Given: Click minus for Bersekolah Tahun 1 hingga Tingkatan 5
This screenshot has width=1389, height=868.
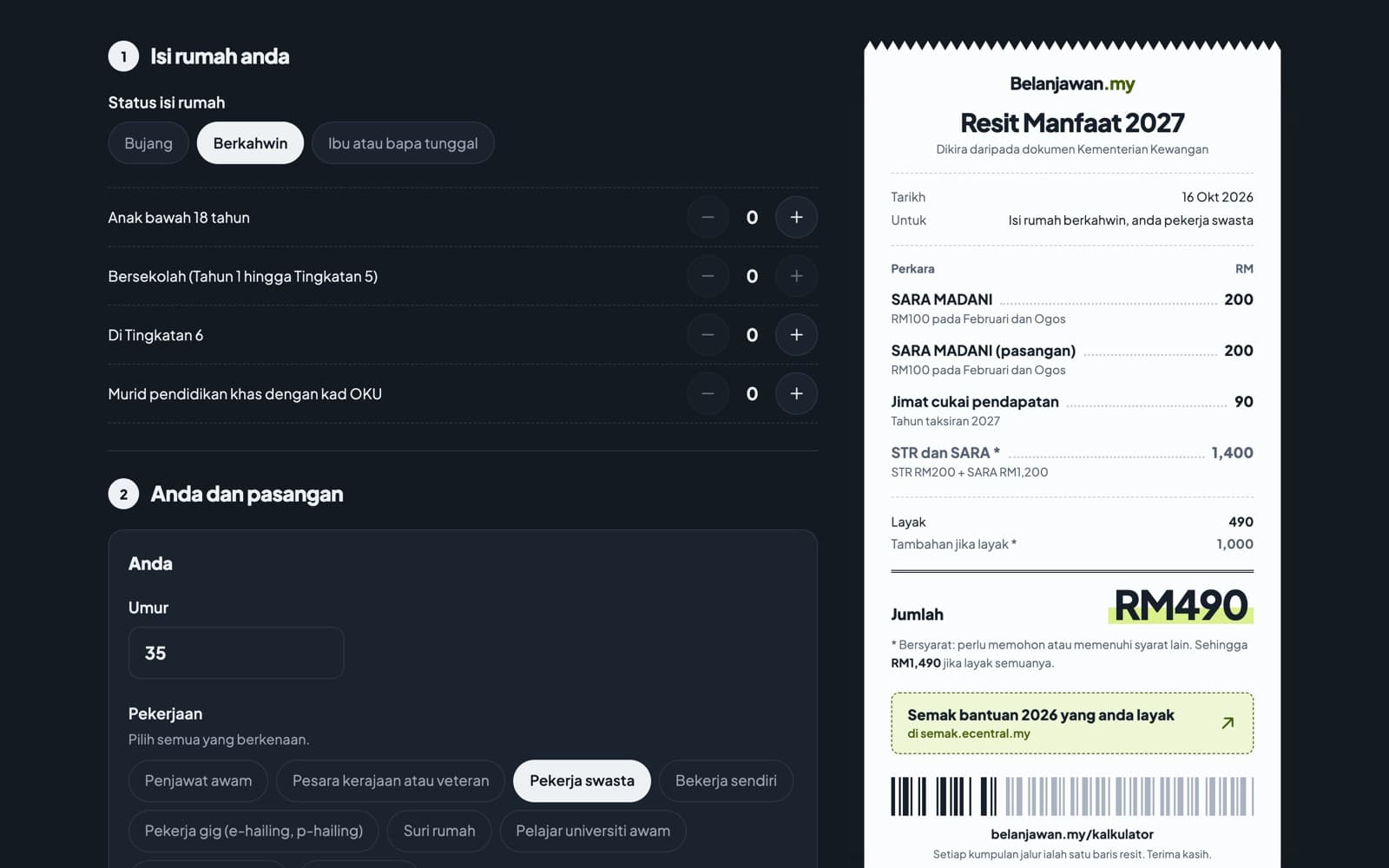Looking at the screenshot, I should click(708, 276).
